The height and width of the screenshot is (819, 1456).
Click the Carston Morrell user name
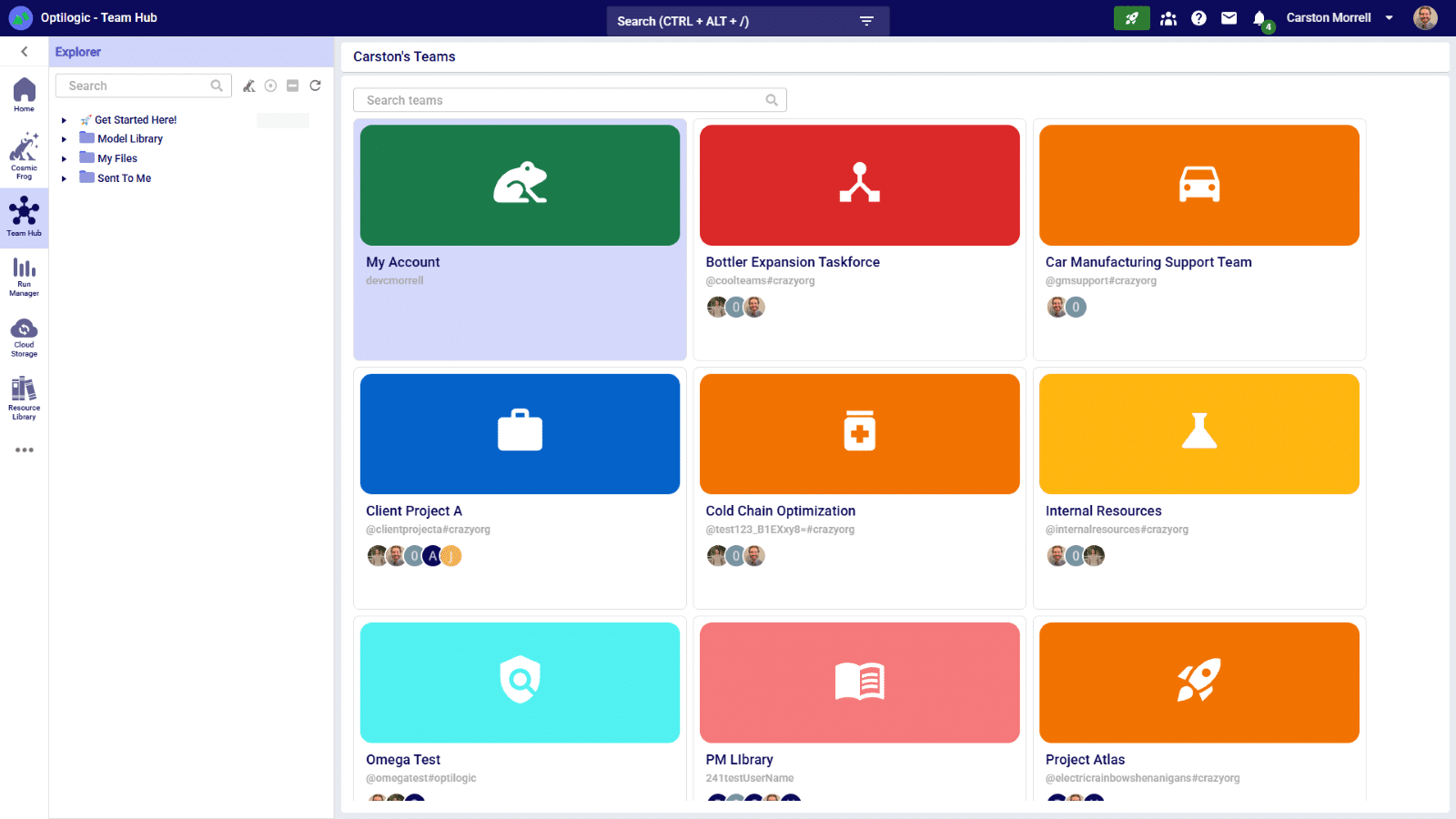[1328, 17]
